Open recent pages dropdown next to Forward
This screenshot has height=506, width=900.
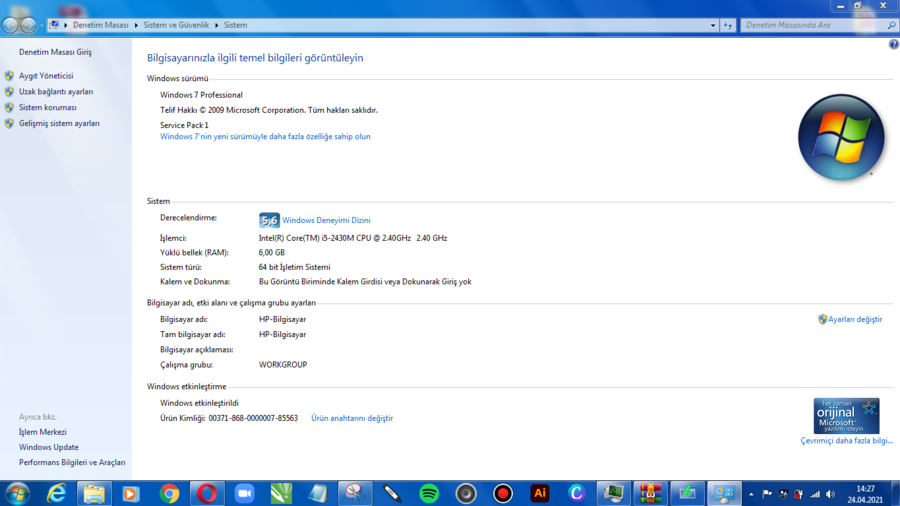click(x=41, y=25)
